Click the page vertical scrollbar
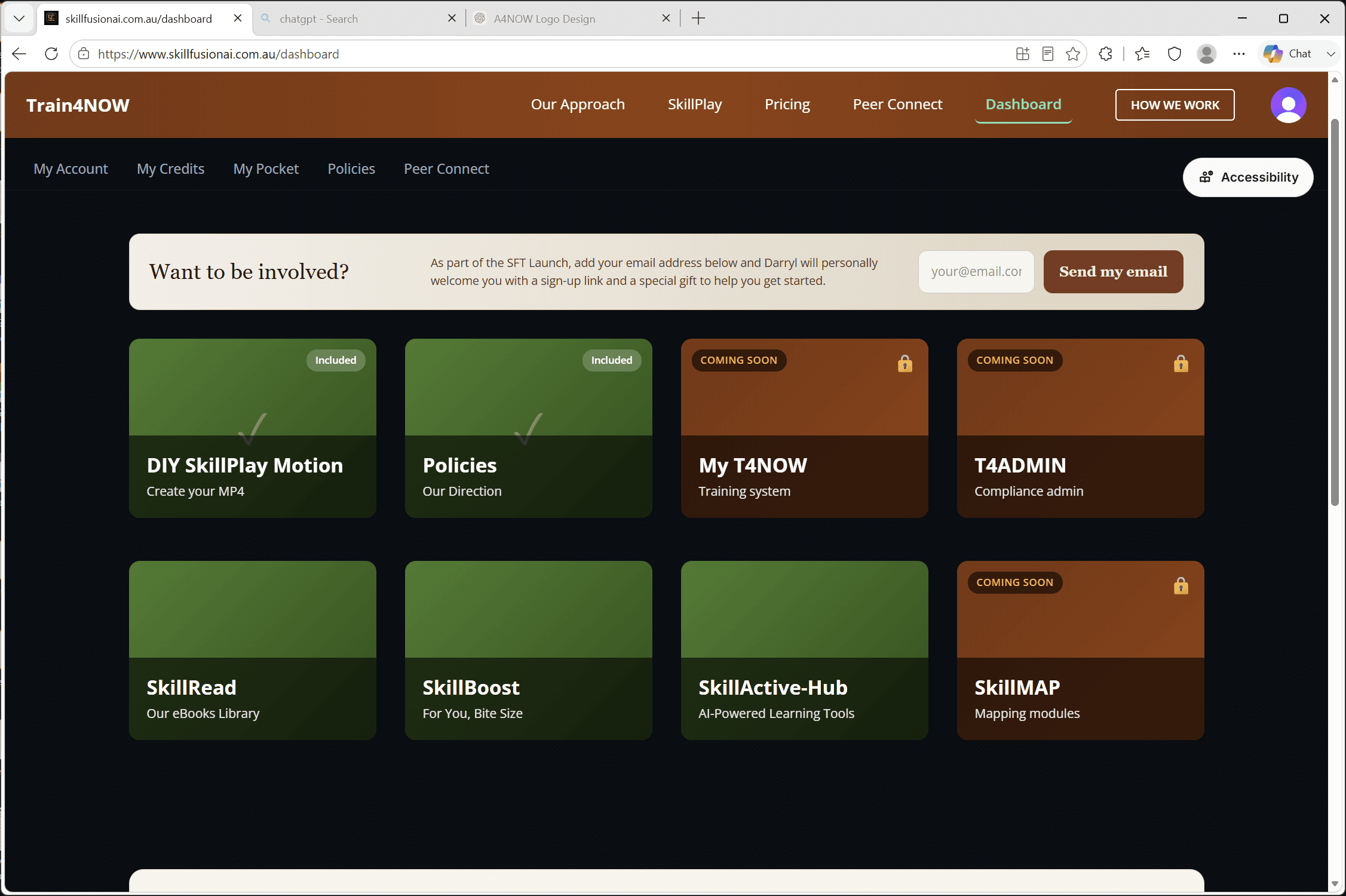The width and height of the screenshot is (1346, 896). point(1335,311)
